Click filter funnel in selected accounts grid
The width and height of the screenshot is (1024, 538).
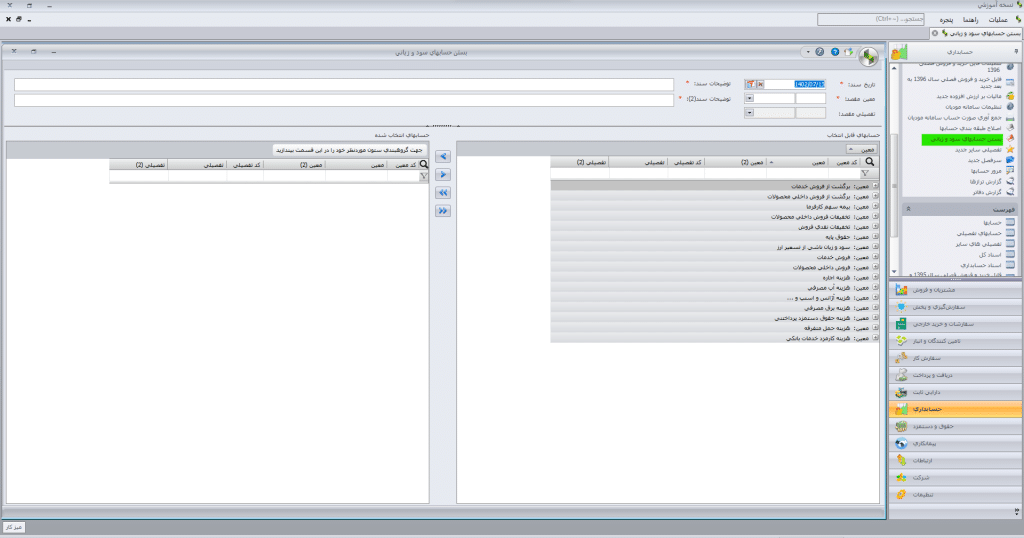(424, 176)
